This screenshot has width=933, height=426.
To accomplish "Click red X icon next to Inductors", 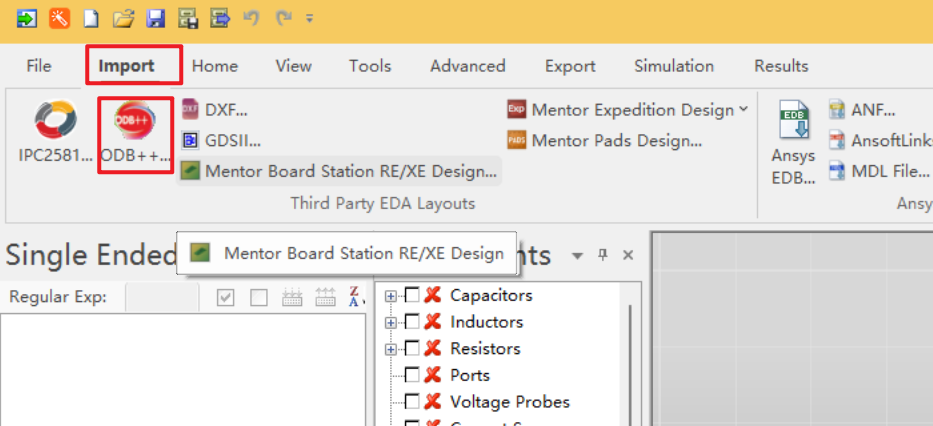I will pos(433,322).
